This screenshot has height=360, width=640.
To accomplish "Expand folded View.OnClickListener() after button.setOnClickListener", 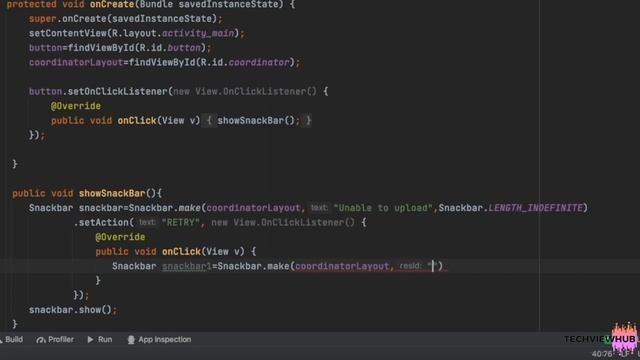I will (x=245, y=91).
